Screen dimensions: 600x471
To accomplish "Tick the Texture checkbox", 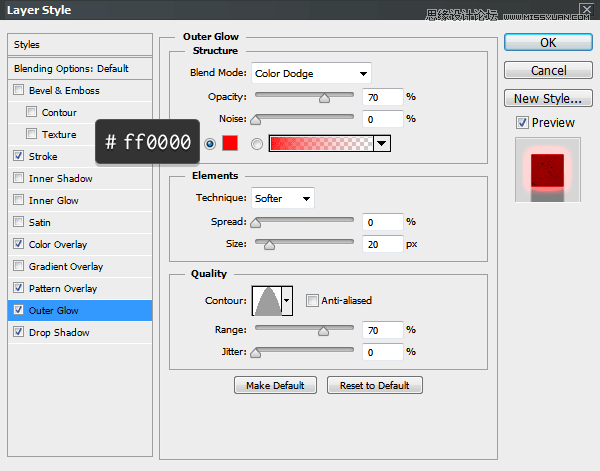I will (31, 134).
